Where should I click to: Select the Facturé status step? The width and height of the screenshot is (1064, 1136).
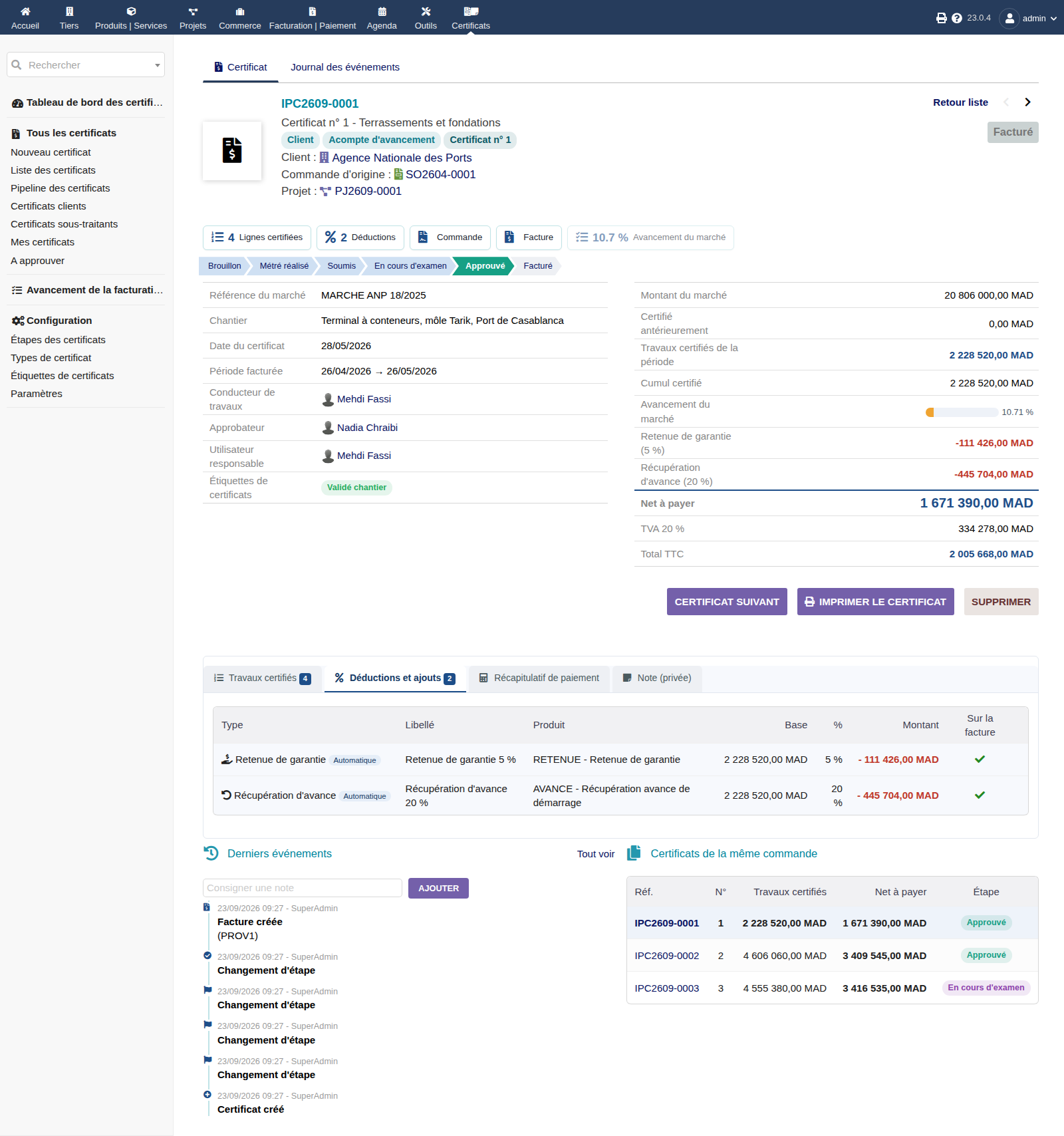(537, 266)
